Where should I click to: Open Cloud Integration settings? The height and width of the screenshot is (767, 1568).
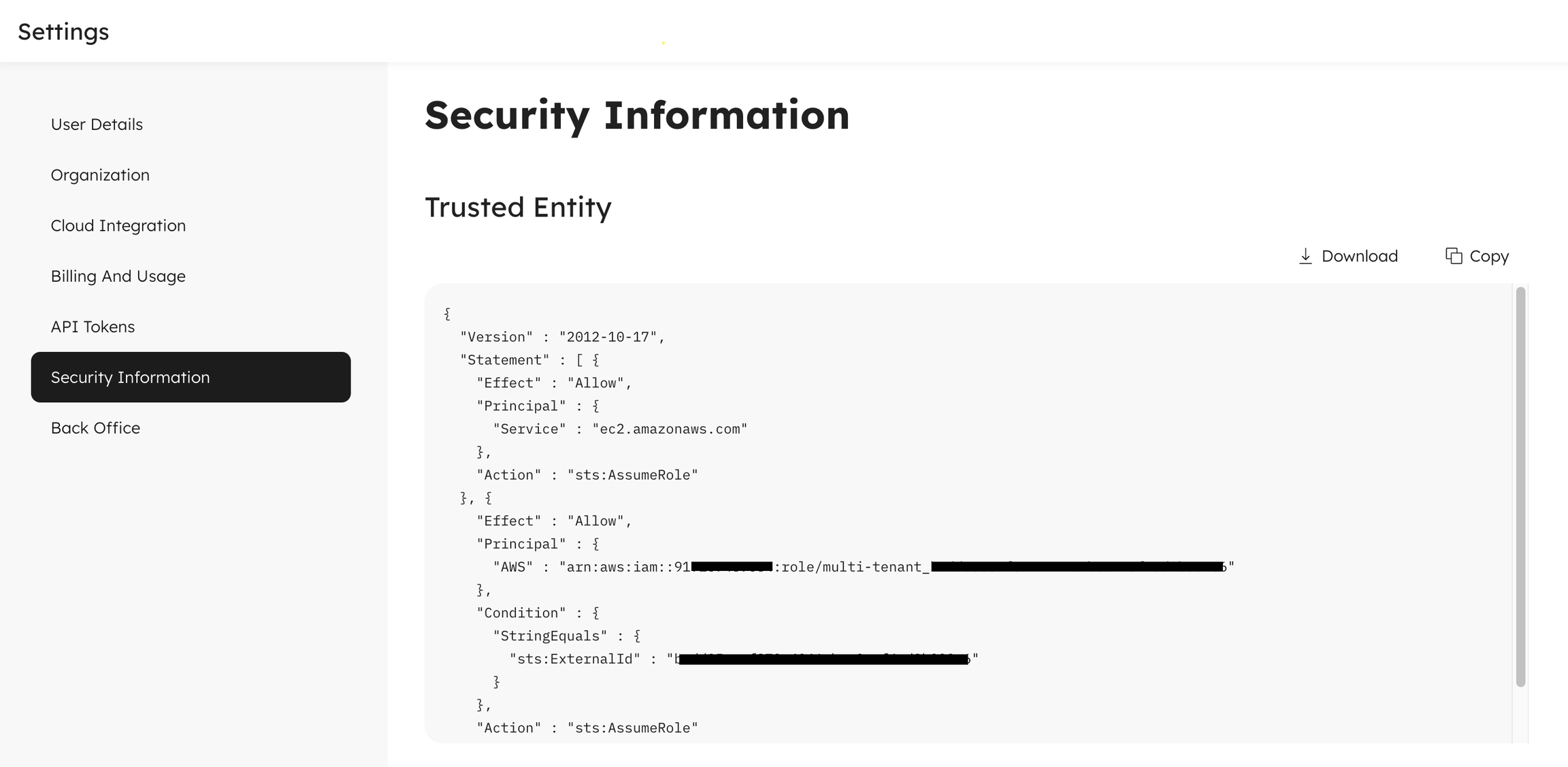(118, 225)
